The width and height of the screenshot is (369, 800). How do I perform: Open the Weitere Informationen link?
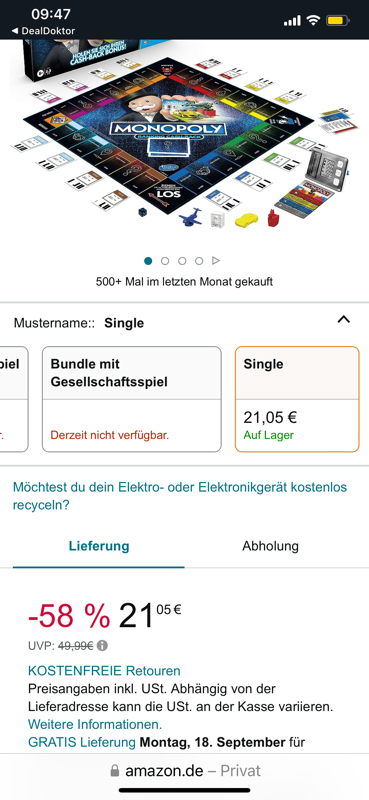(95, 724)
